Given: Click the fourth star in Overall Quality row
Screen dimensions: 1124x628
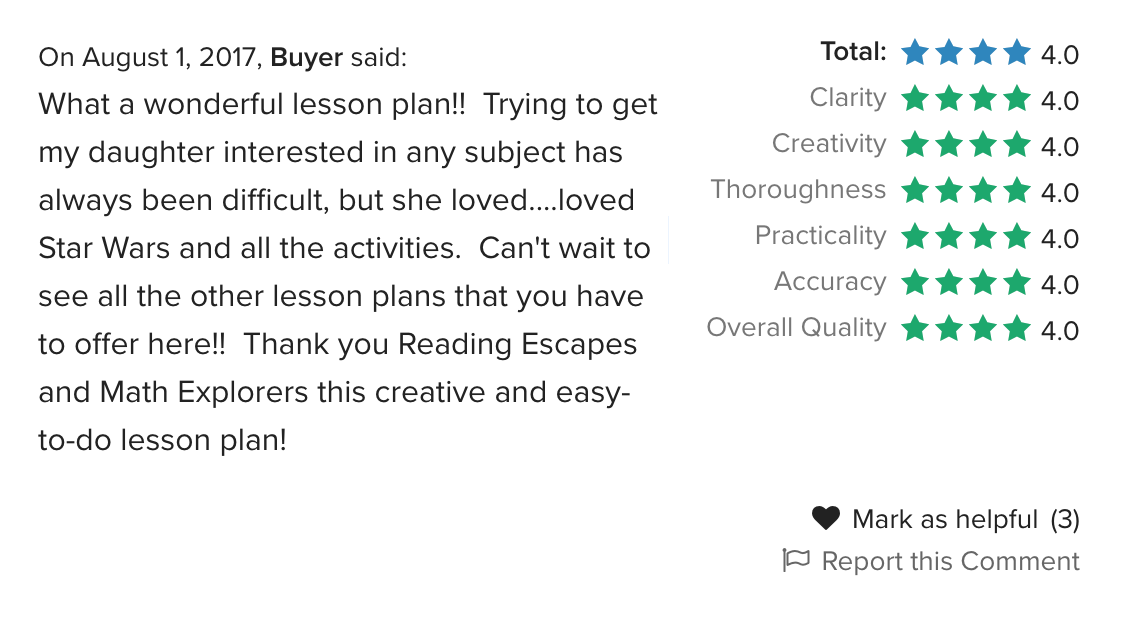Looking at the screenshot, I should 1016,328.
